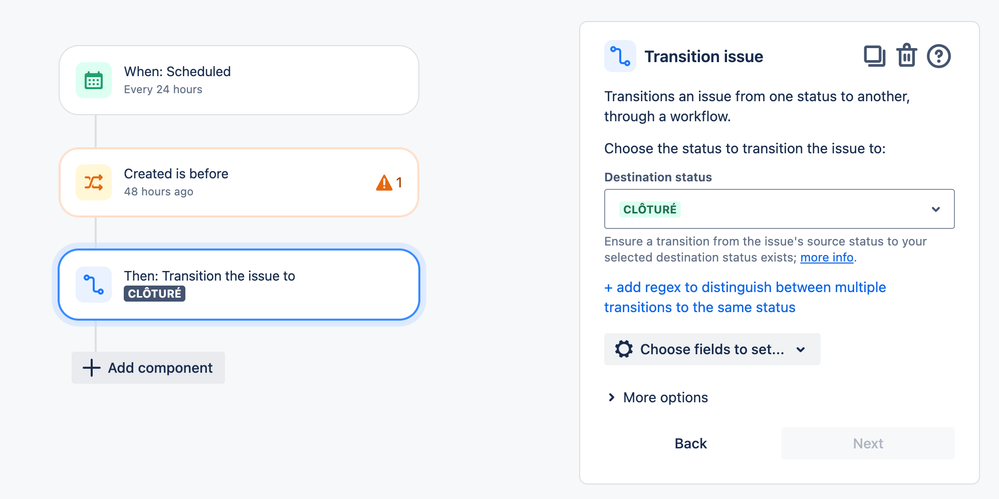
Task: Click the Next button
Action: 868,444
